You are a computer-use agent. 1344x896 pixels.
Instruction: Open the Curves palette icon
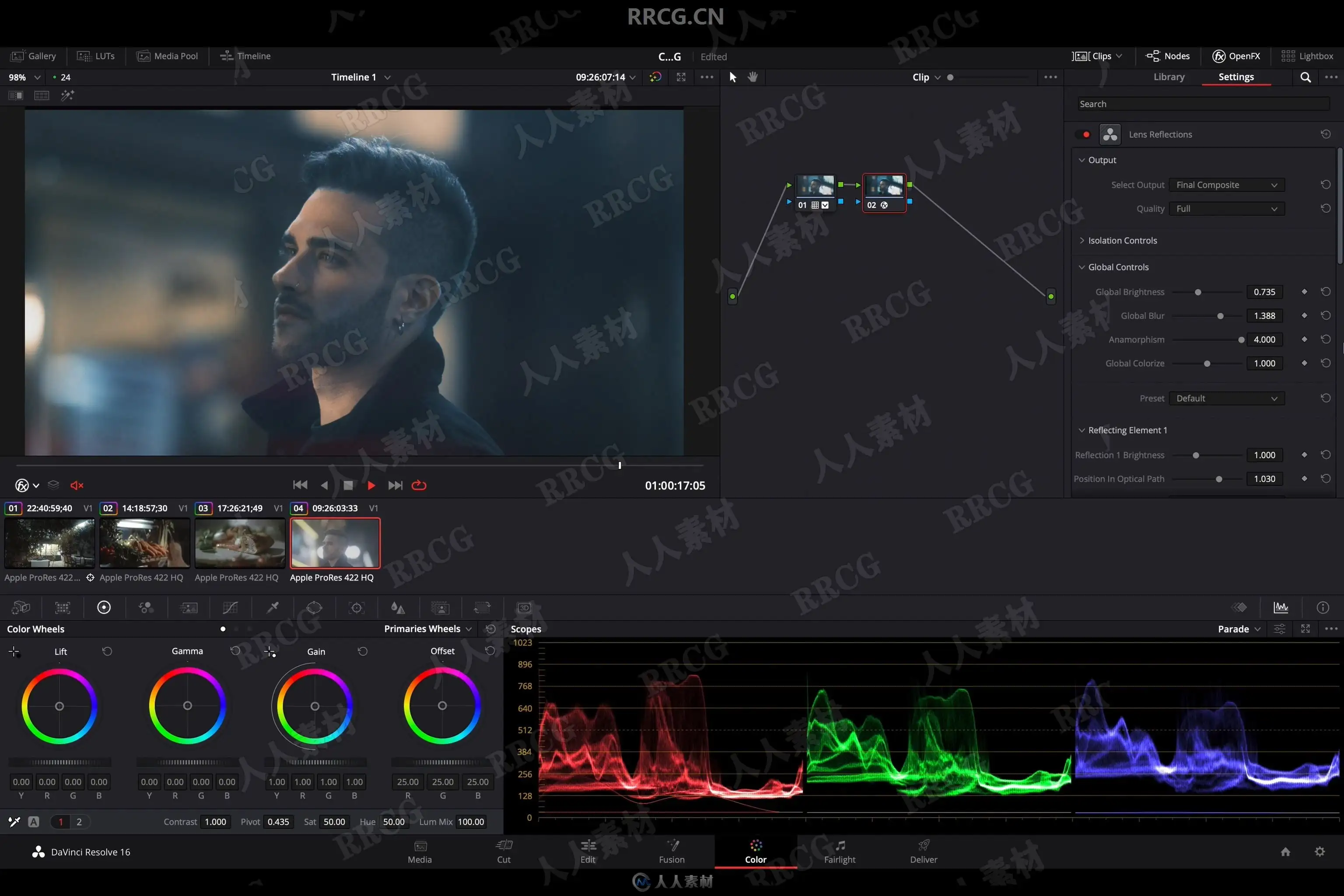tap(230, 607)
